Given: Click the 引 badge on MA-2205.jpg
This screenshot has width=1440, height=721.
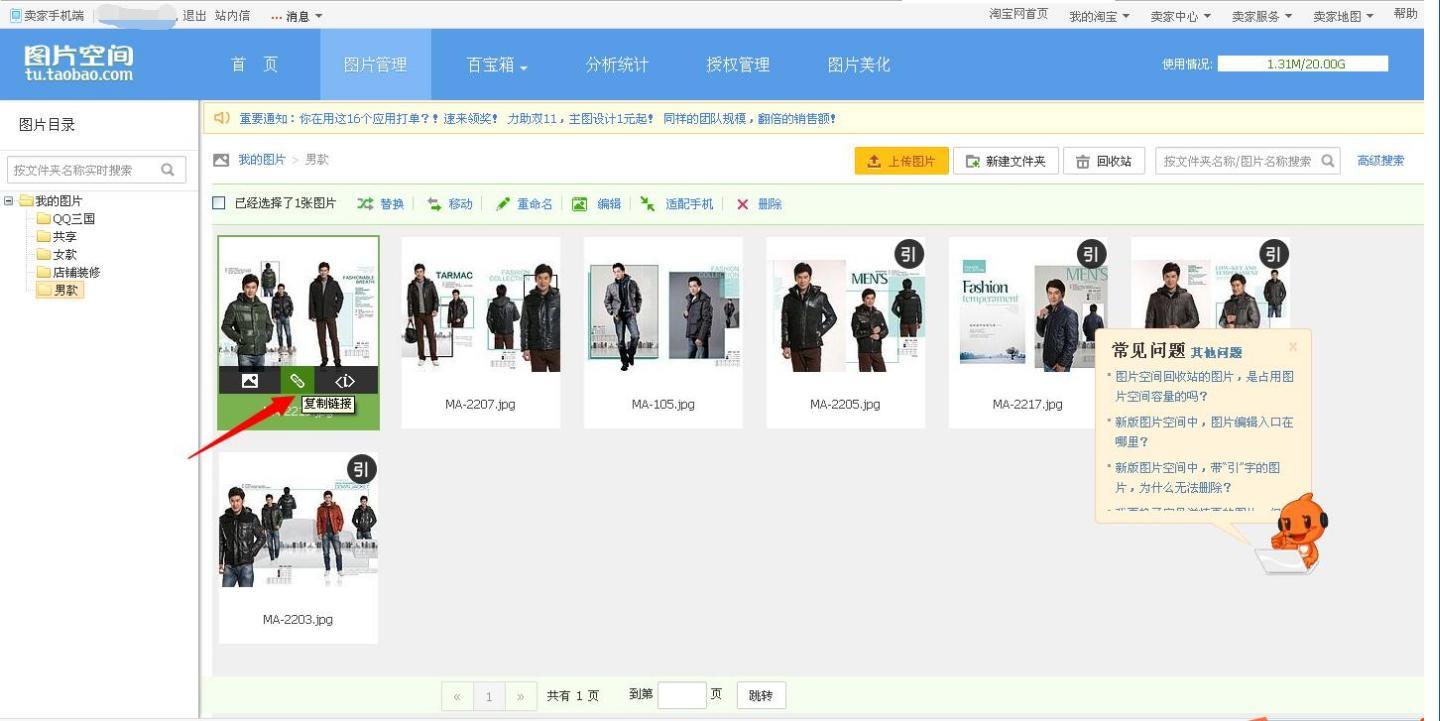Looking at the screenshot, I should click(x=908, y=254).
